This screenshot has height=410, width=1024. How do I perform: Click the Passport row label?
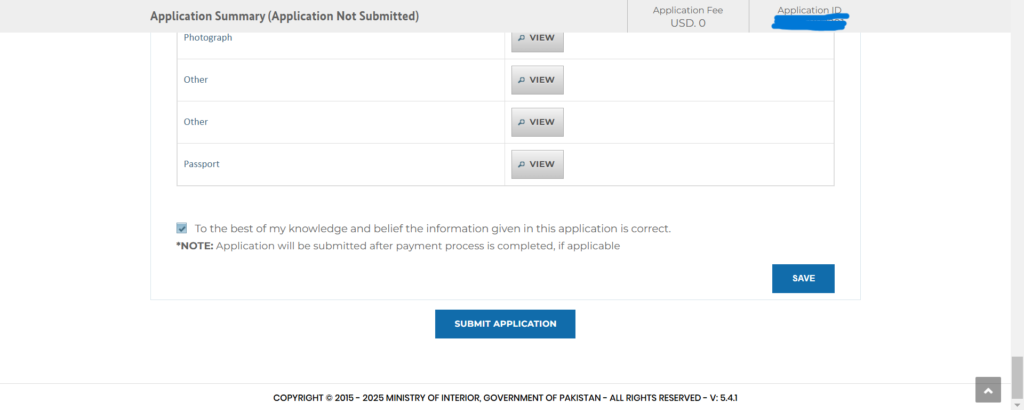[201, 164]
